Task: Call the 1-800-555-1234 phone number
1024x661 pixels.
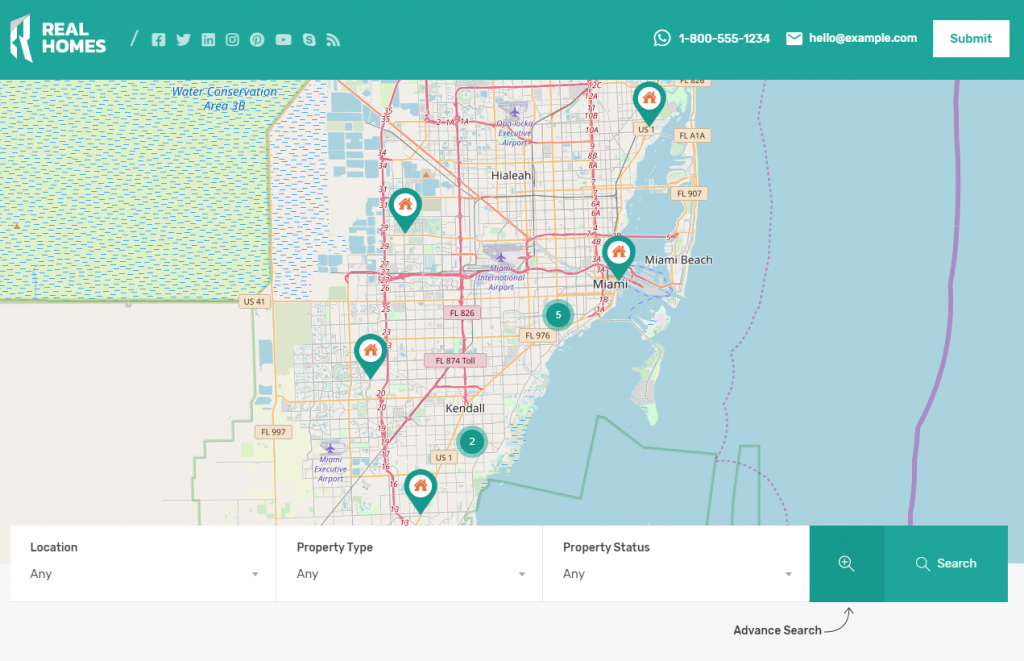Action: (x=724, y=39)
